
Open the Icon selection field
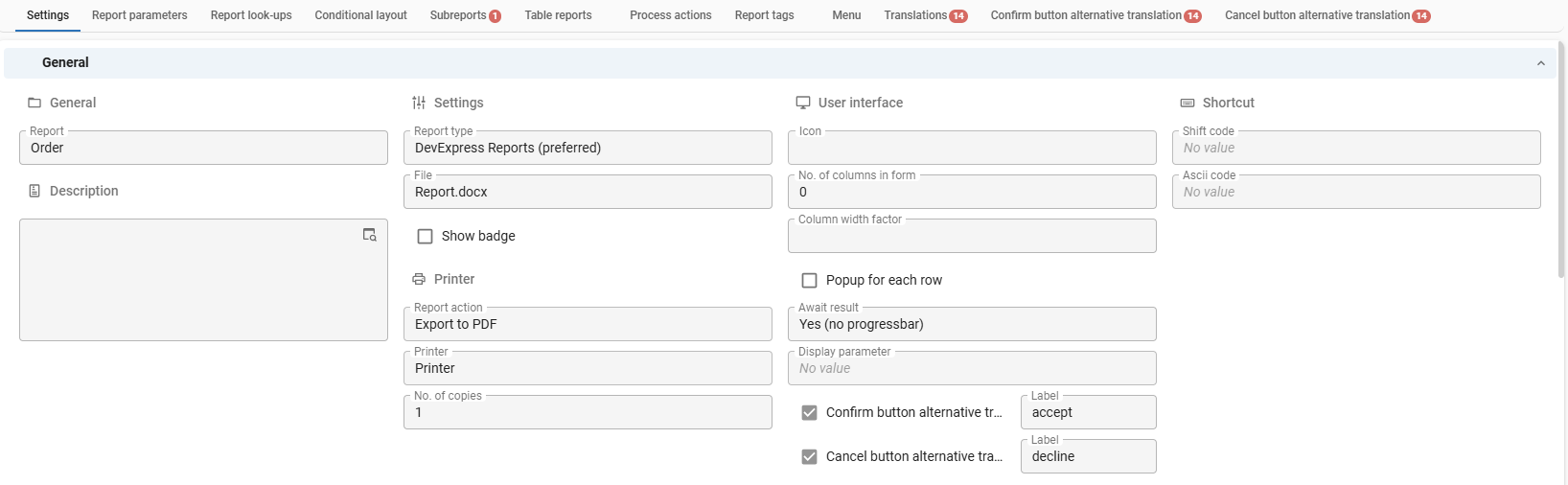pos(972,148)
